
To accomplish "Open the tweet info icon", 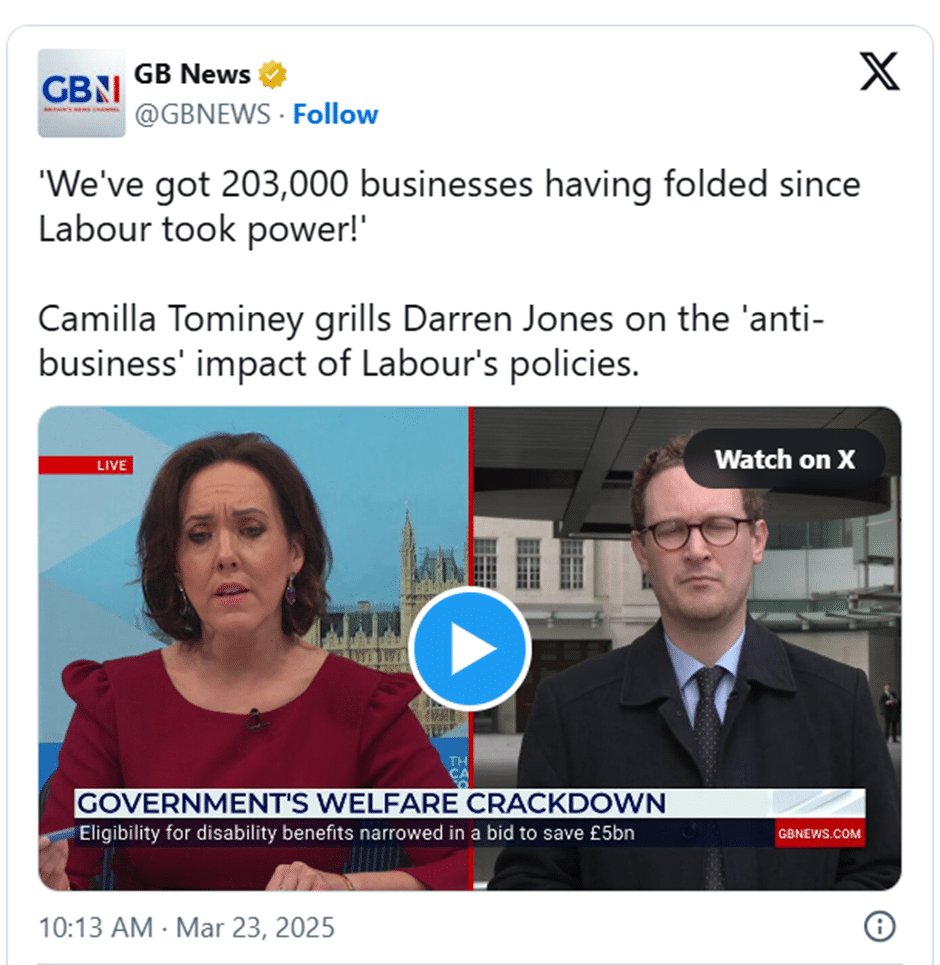I will click(880, 926).
